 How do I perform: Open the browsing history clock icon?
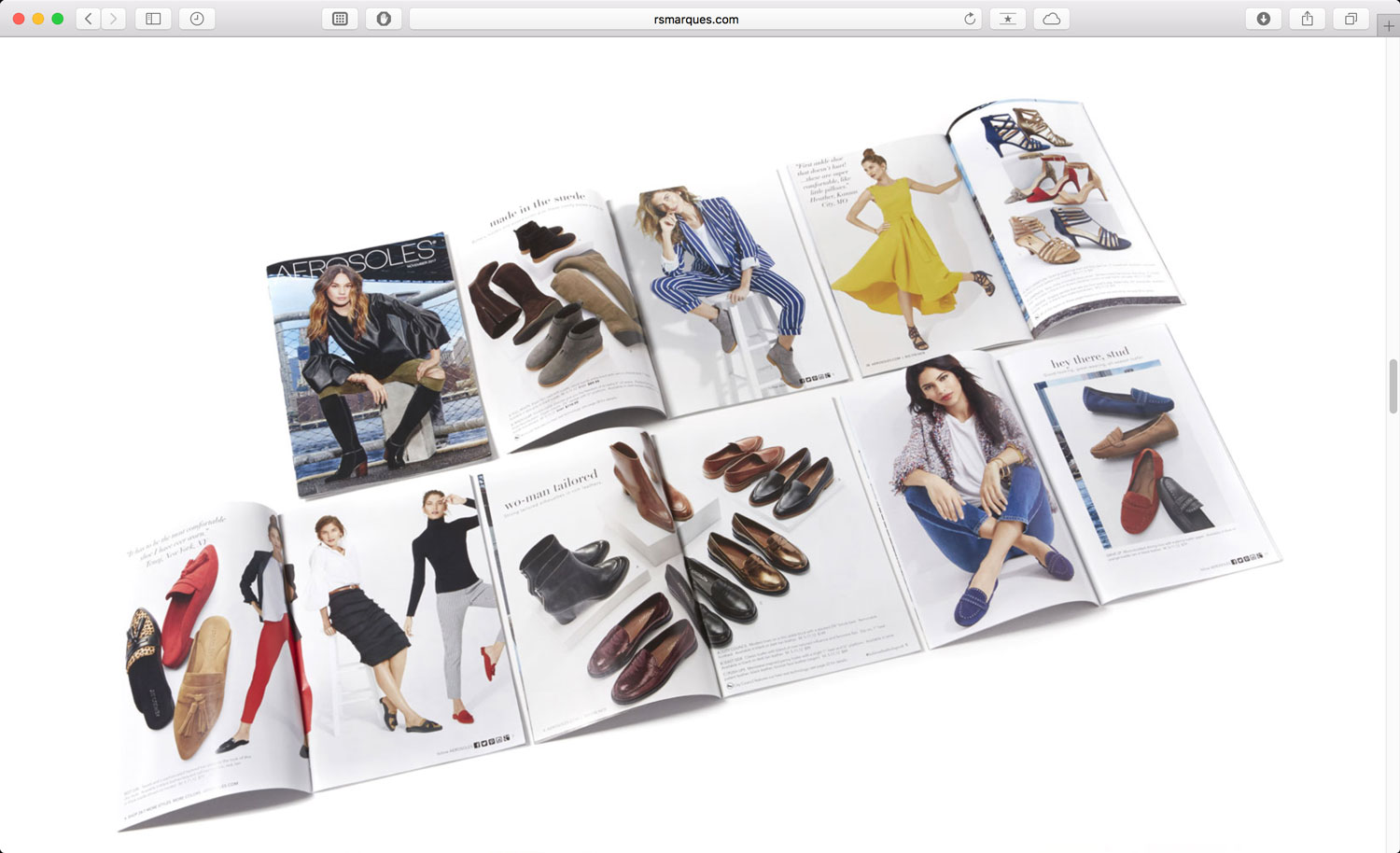click(x=197, y=19)
